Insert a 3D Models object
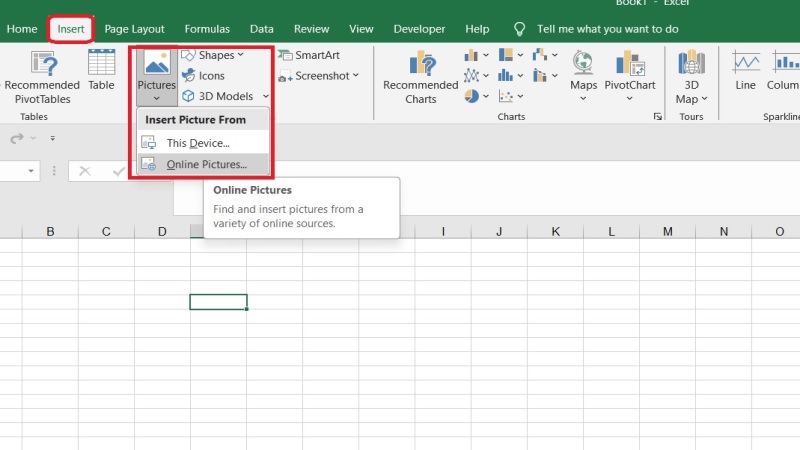800x450 pixels. click(x=218, y=96)
